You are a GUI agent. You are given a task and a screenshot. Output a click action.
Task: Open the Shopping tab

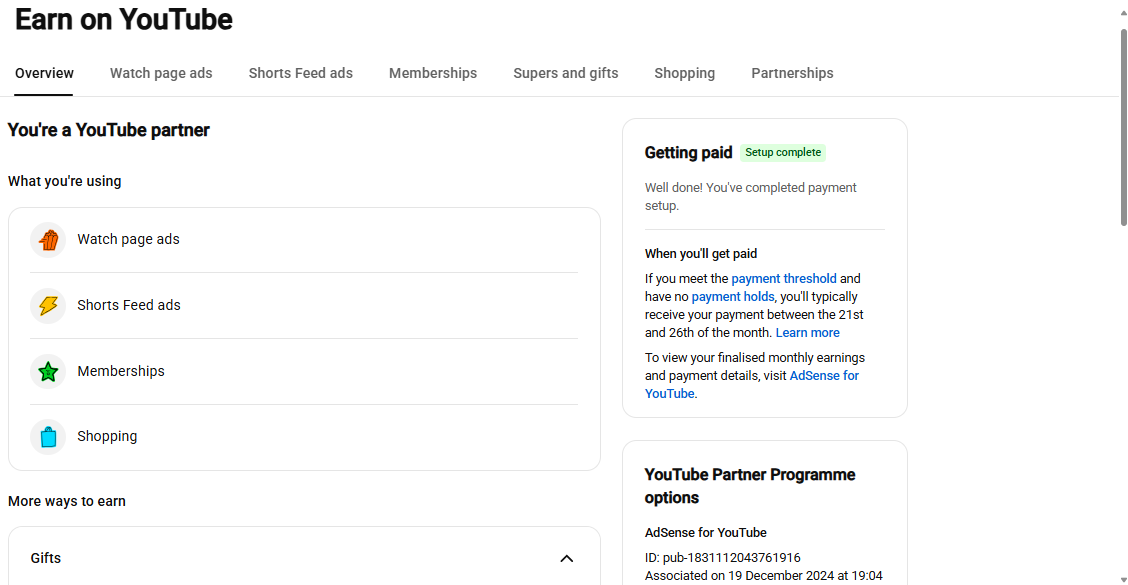[x=685, y=73]
